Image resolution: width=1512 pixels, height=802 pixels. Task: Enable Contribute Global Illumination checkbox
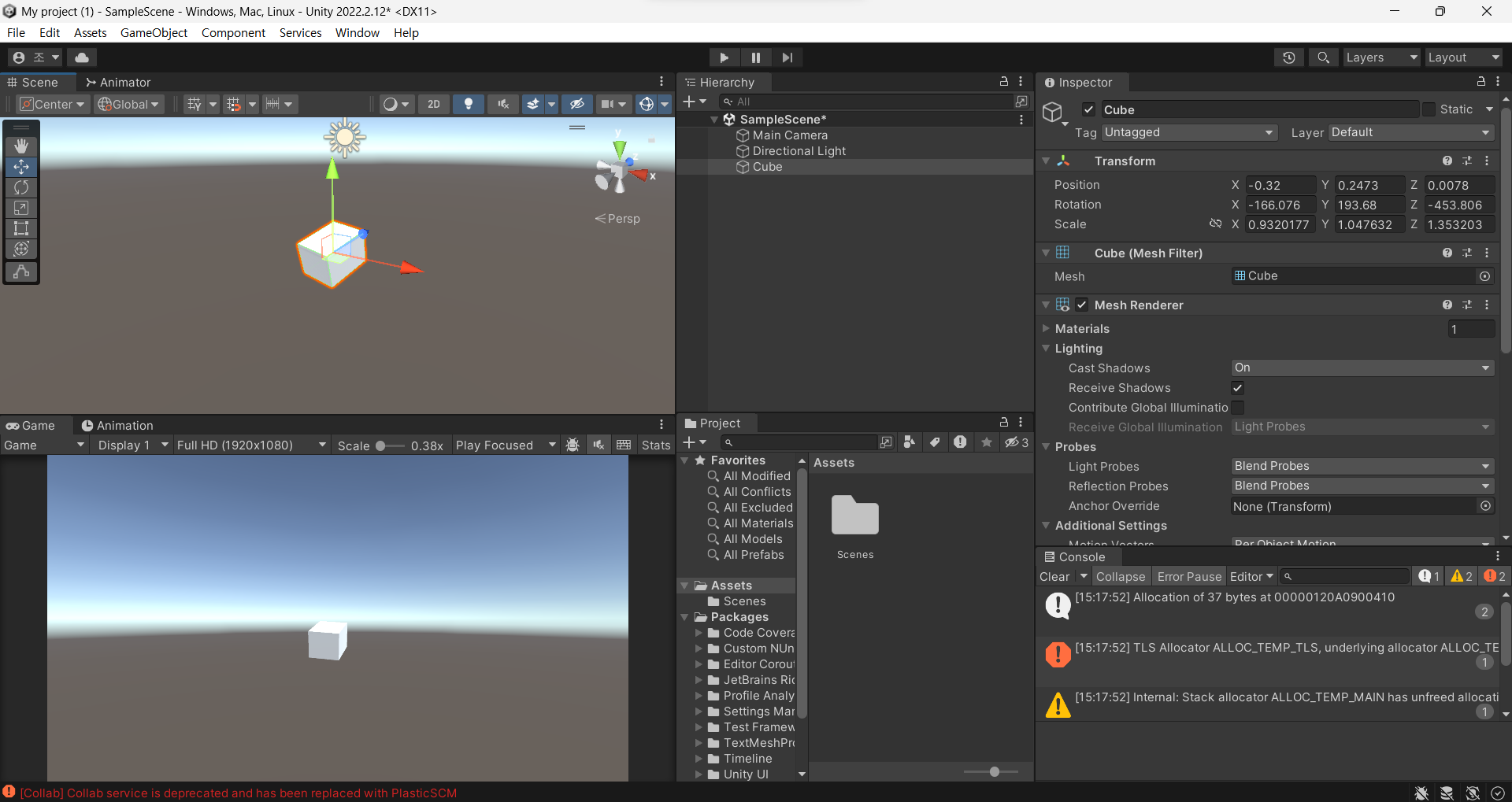tap(1238, 408)
